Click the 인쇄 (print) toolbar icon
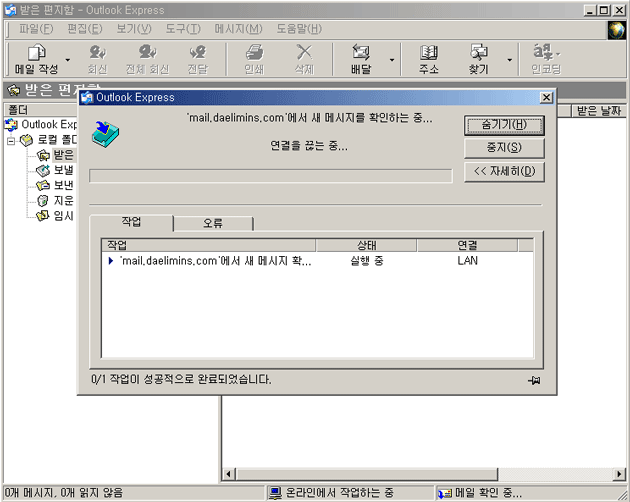Viewport: 630px width, 502px height. pyautogui.click(x=254, y=59)
